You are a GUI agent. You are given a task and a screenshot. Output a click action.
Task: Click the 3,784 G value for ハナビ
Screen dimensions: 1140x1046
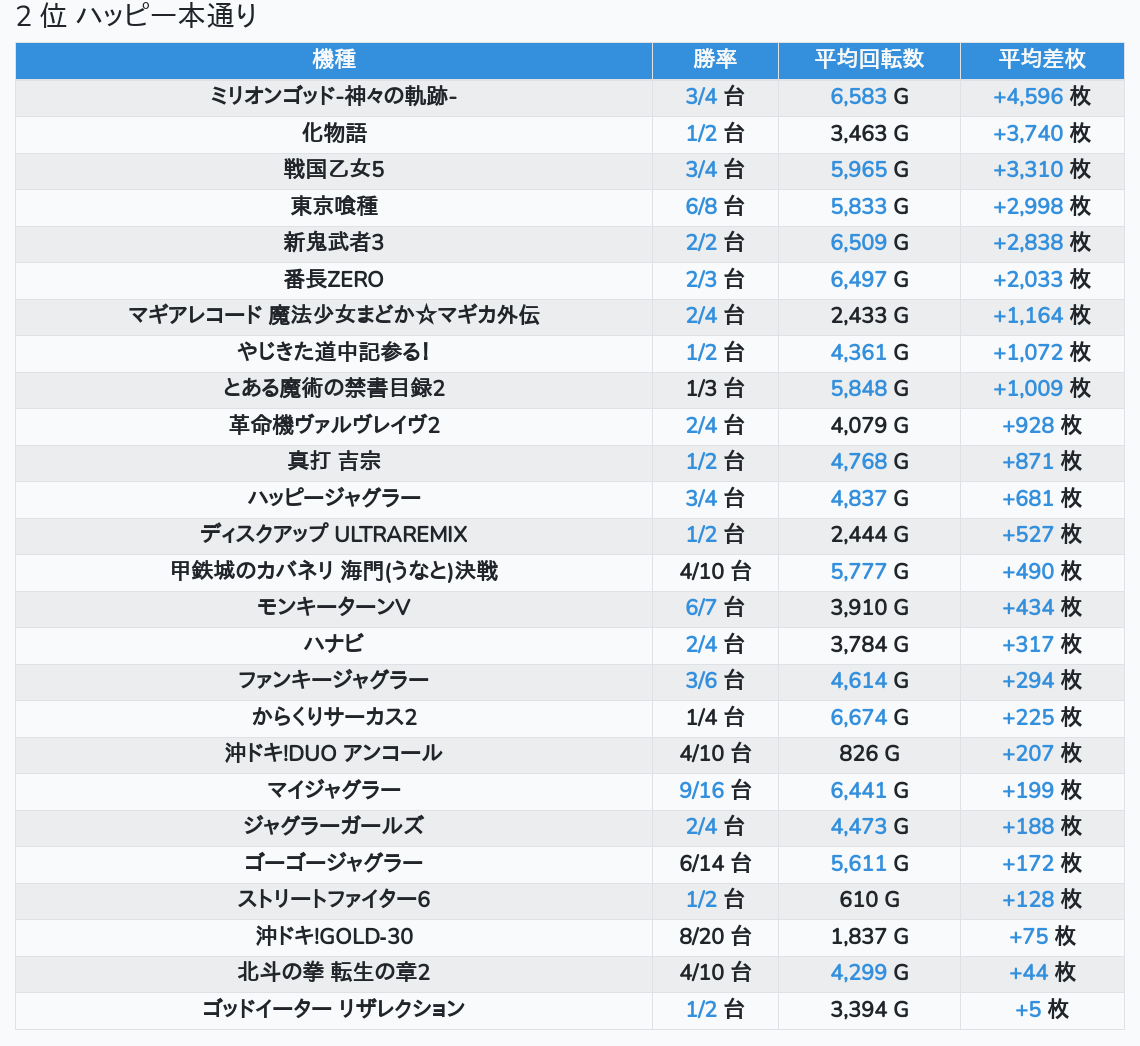click(869, 644)
